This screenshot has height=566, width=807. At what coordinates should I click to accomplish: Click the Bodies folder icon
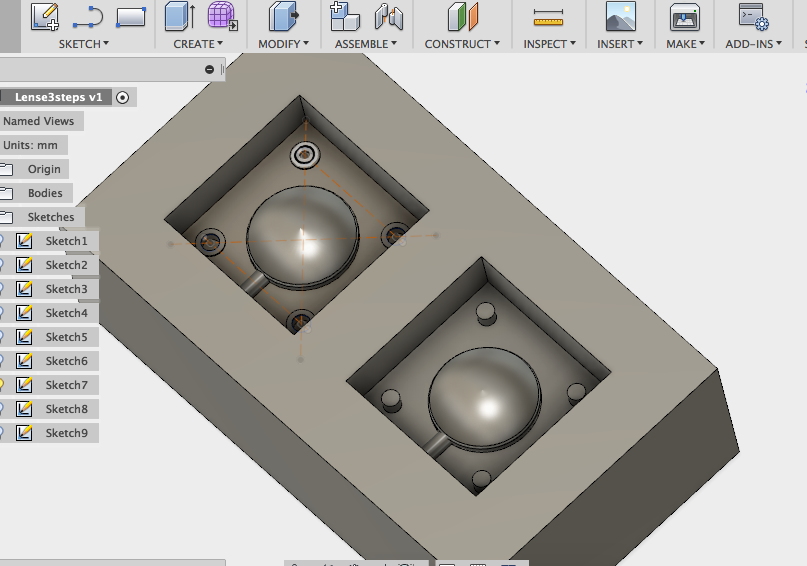6,193
